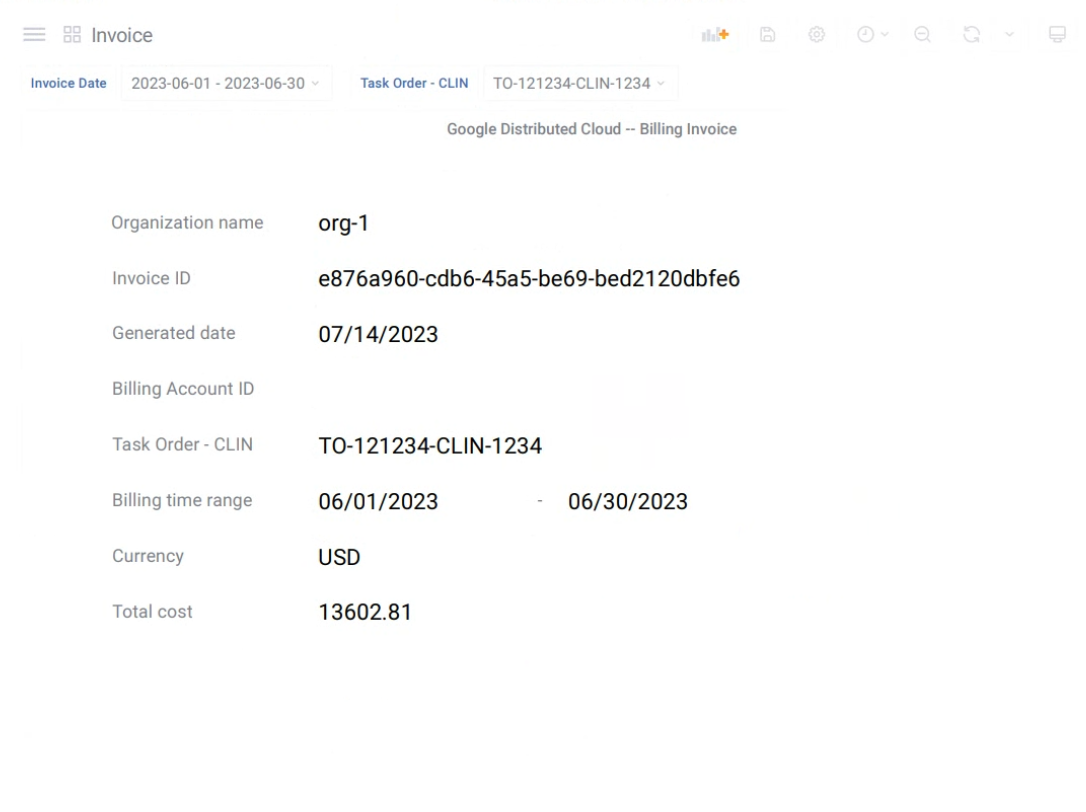The height and width of the screenshot is (812, 1086).
Task: Click the dashboard grid icon beside Invoice title
Action: click(x=69, y=34)
